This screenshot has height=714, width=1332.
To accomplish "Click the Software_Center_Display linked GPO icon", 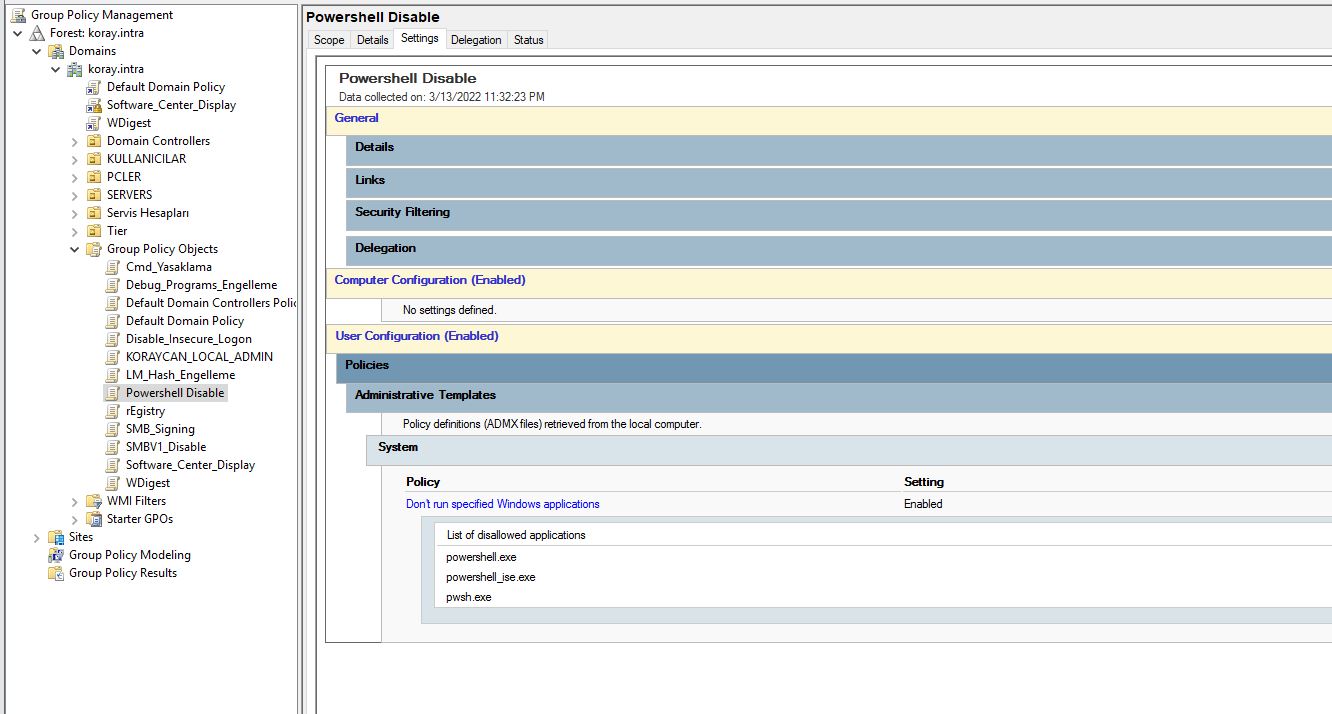I will coord(93,105).
